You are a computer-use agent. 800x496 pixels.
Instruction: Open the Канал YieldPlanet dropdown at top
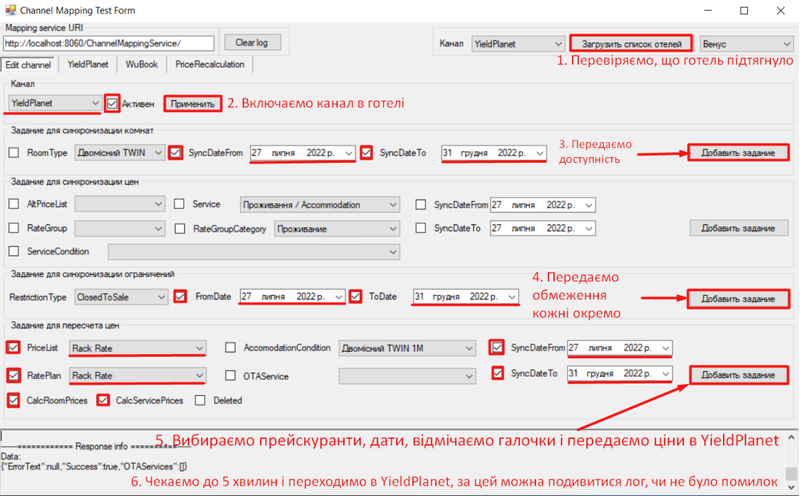tap(557, 44)
